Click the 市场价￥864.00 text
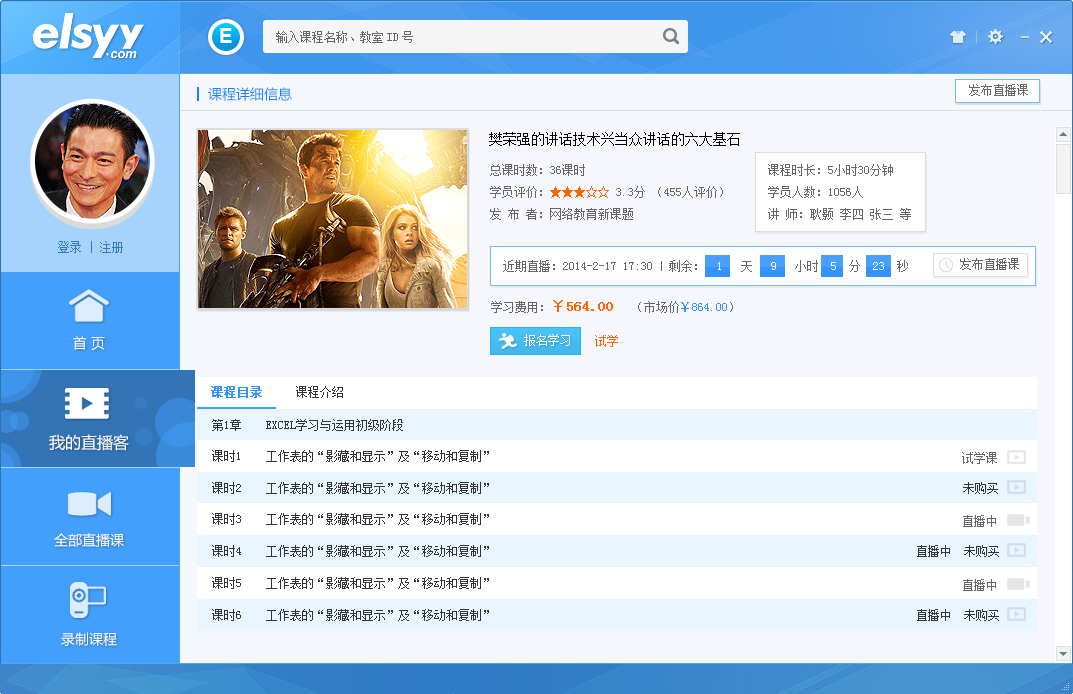This screenshot has height=694, width=1073. pyautogui.click(x=685, y=307)
